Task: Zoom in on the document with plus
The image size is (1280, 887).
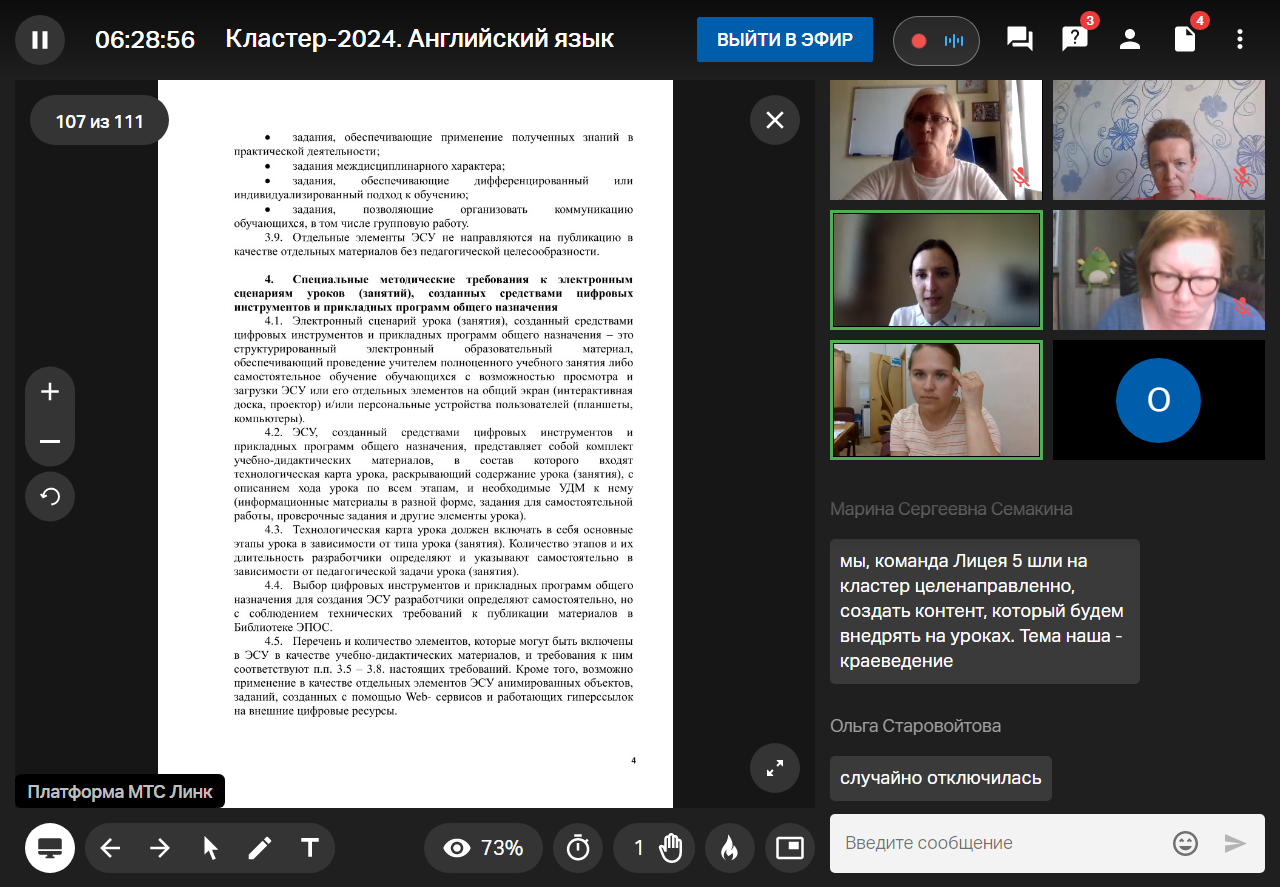Action: coord(50,392)
